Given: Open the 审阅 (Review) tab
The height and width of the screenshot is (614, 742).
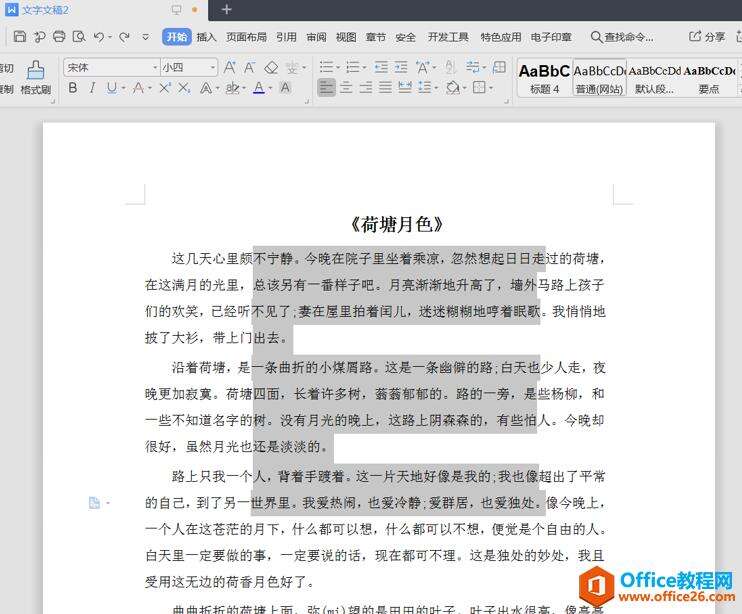Looking at the screenshot, I should point(316,37).
